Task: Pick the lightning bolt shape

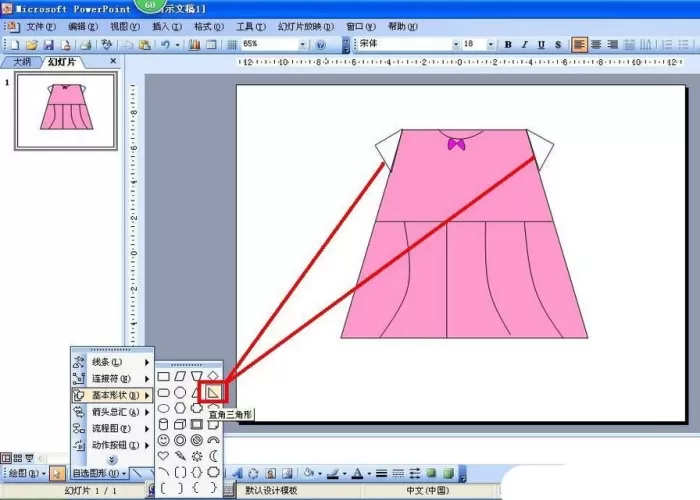Action: [x=180, y=456]
